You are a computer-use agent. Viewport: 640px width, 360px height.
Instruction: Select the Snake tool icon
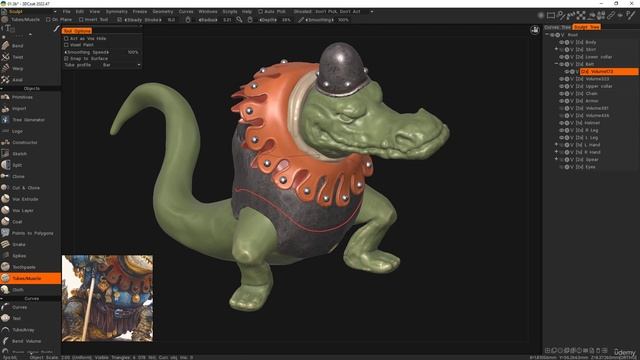tap(5, 244)
